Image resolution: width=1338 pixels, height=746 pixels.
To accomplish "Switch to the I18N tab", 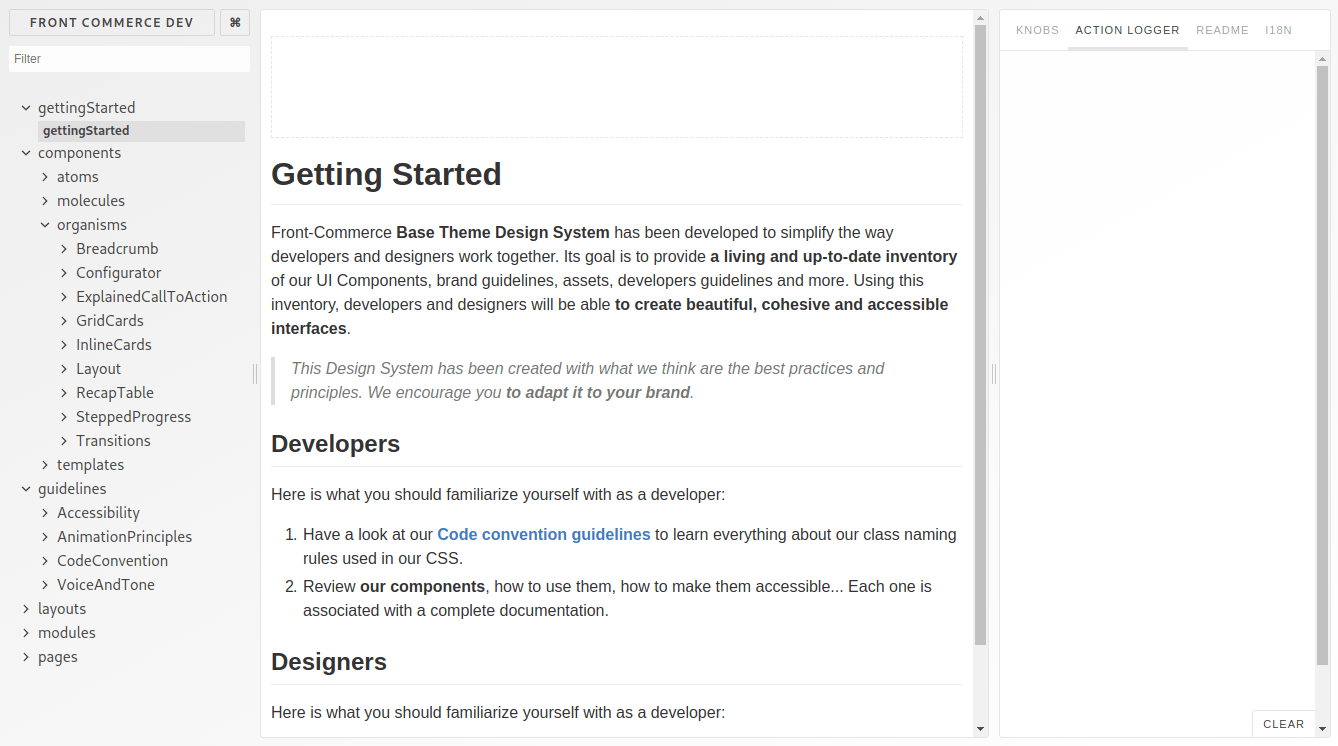I will [1278, 30].
